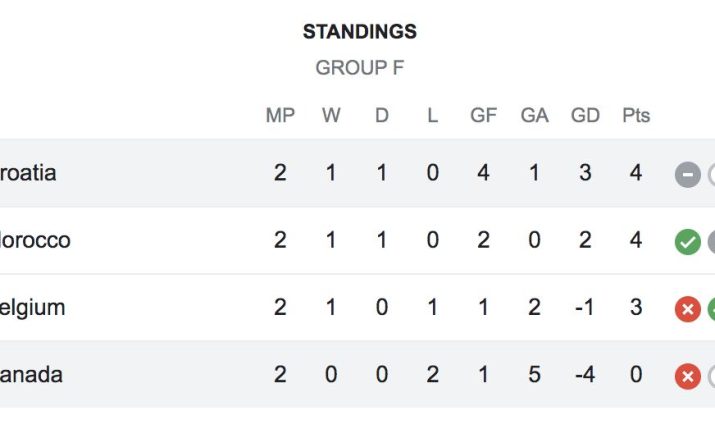The width and height of the screenshot is (715, 429).
Task: Click the GROUP F label
Action: coord(360,68)
